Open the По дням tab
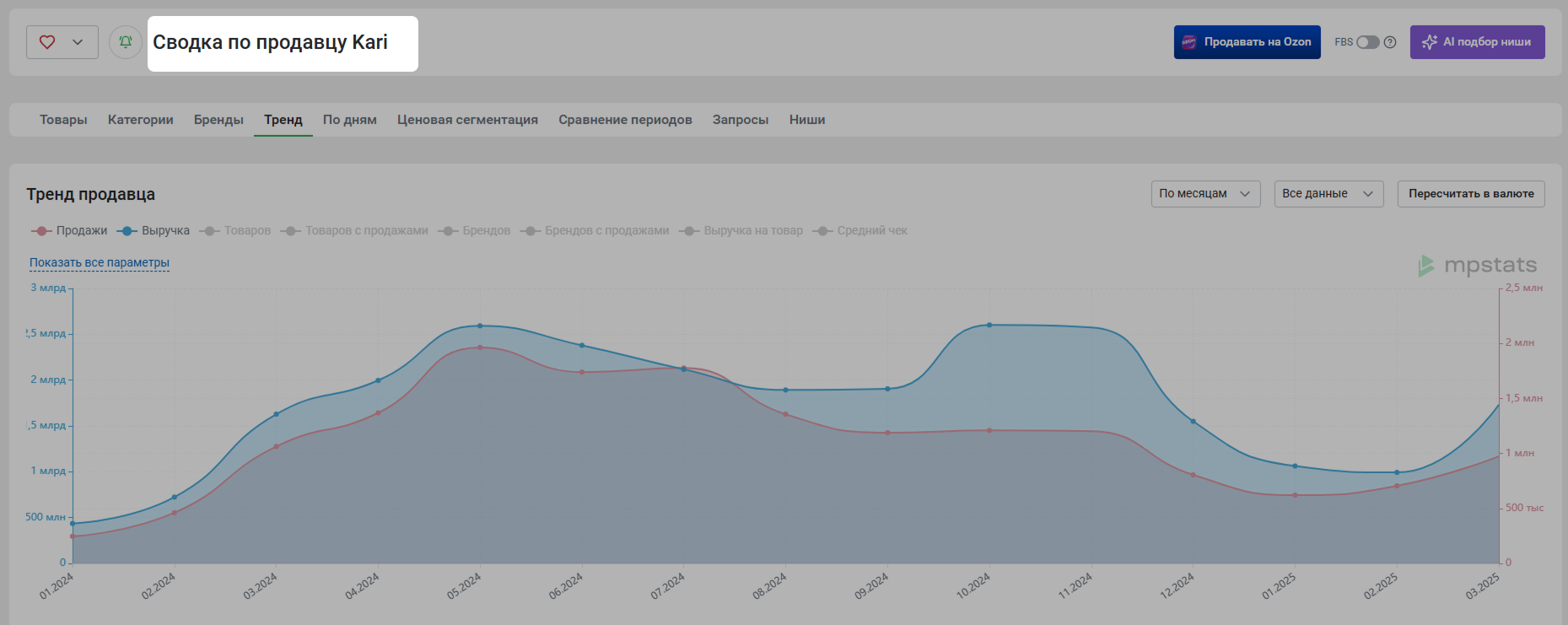The image size is (1568, 625). 350,120
